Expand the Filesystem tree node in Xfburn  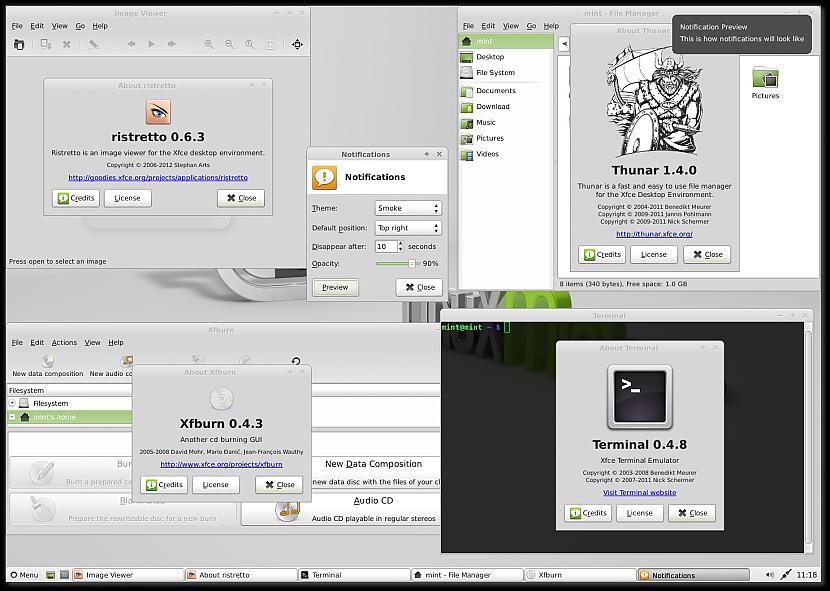coord(12,403)
